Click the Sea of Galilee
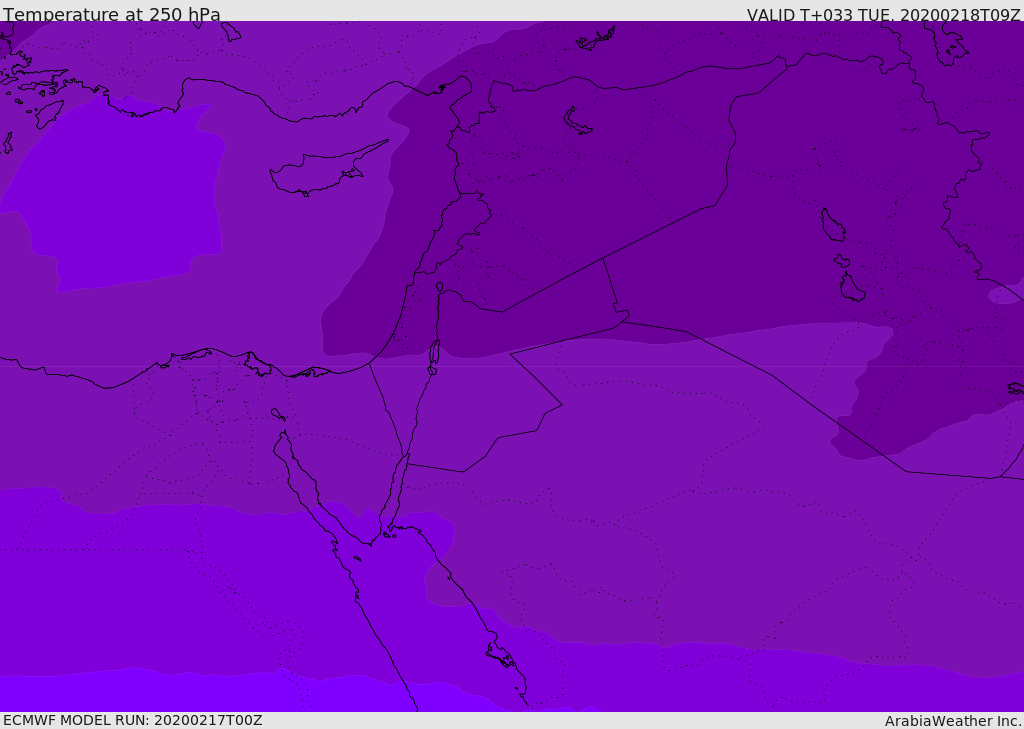This screenshot has height=729, width=1024. click(439, 288)
